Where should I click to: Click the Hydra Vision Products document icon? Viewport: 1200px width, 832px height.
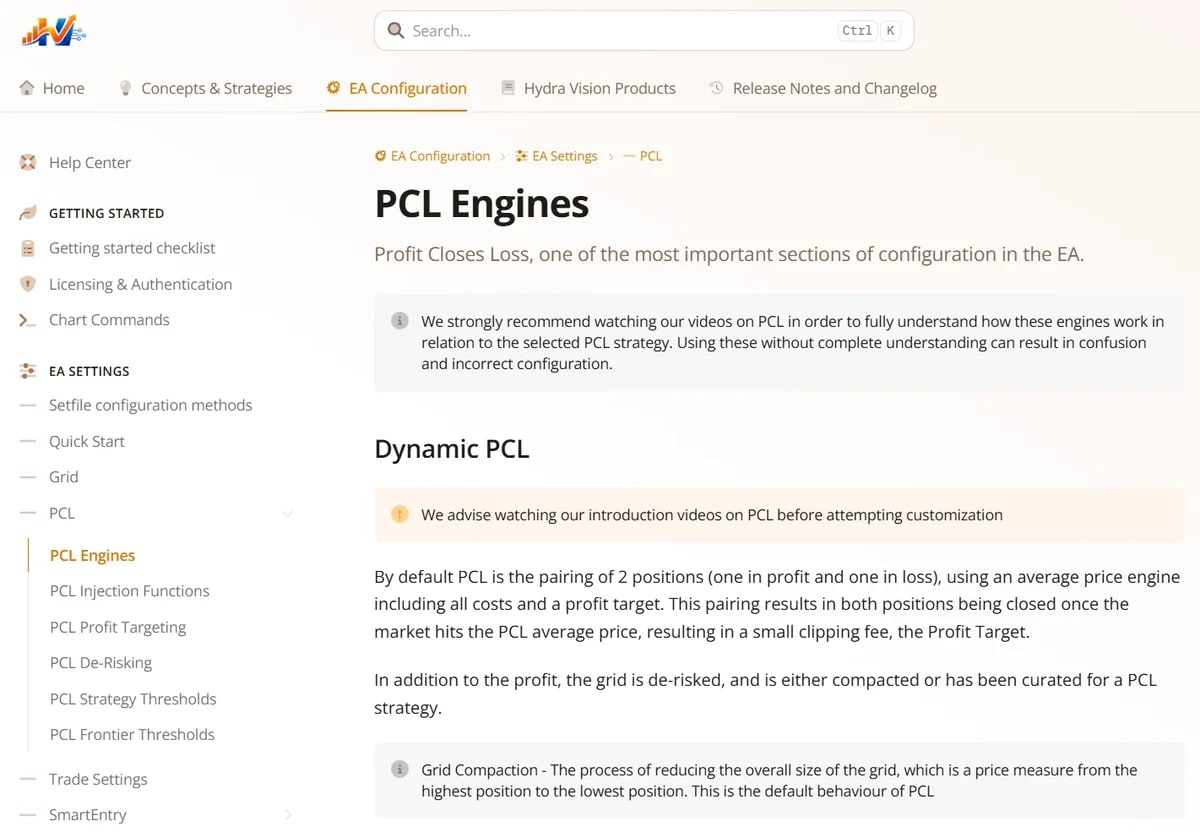(508, 88)
